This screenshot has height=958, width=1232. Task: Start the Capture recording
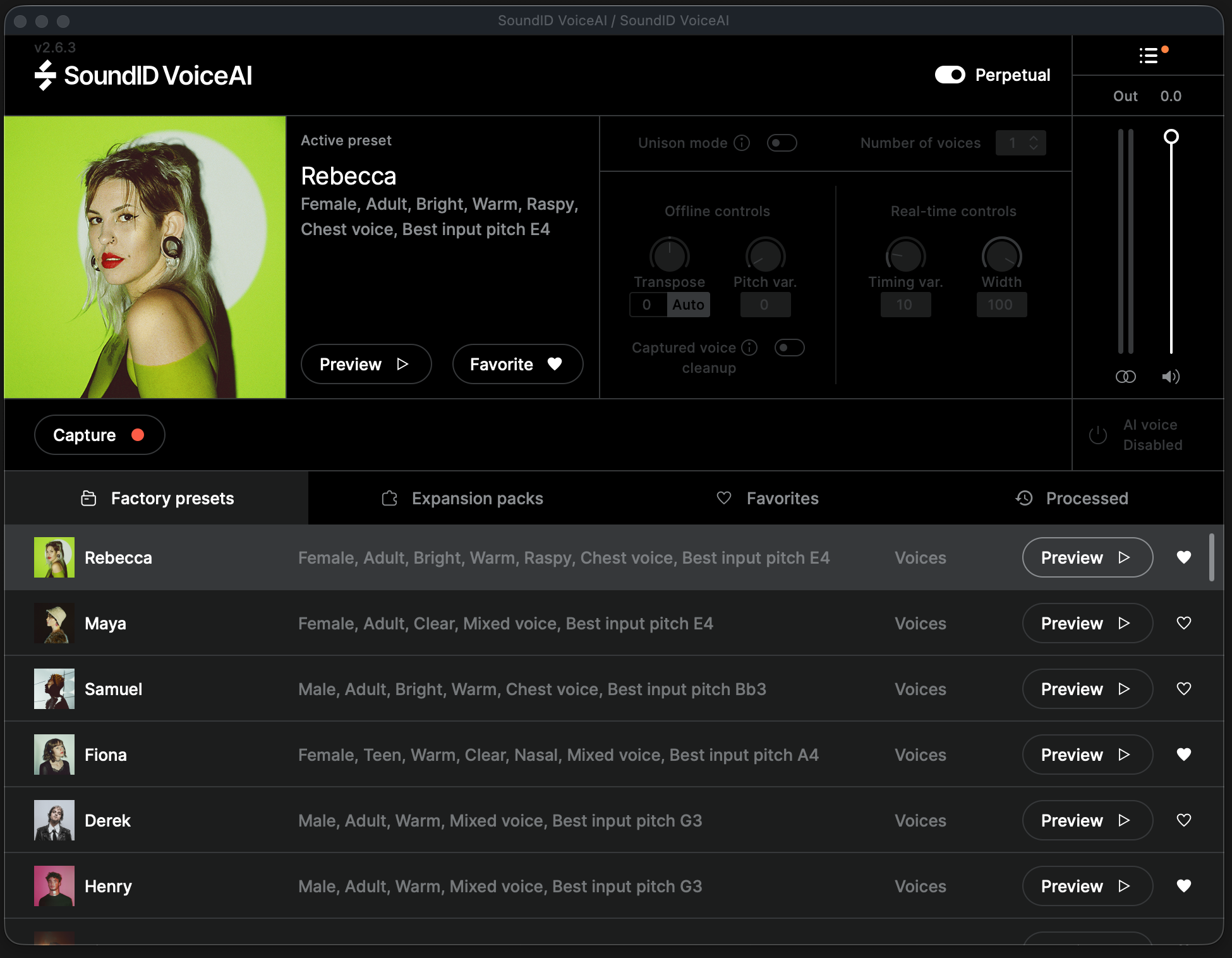click(99, 435)
